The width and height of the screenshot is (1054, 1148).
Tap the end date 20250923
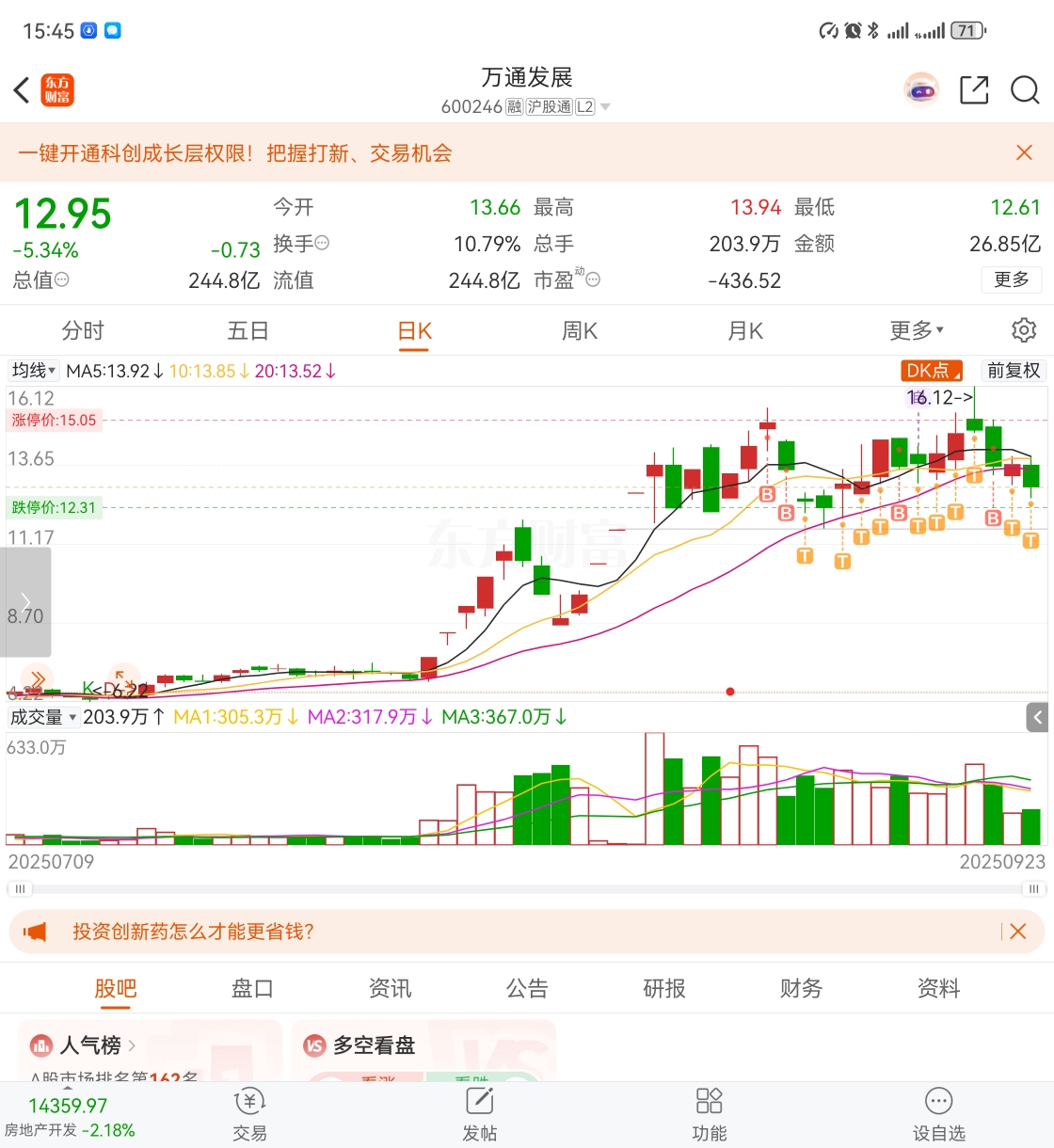(x=1002, y=861)
